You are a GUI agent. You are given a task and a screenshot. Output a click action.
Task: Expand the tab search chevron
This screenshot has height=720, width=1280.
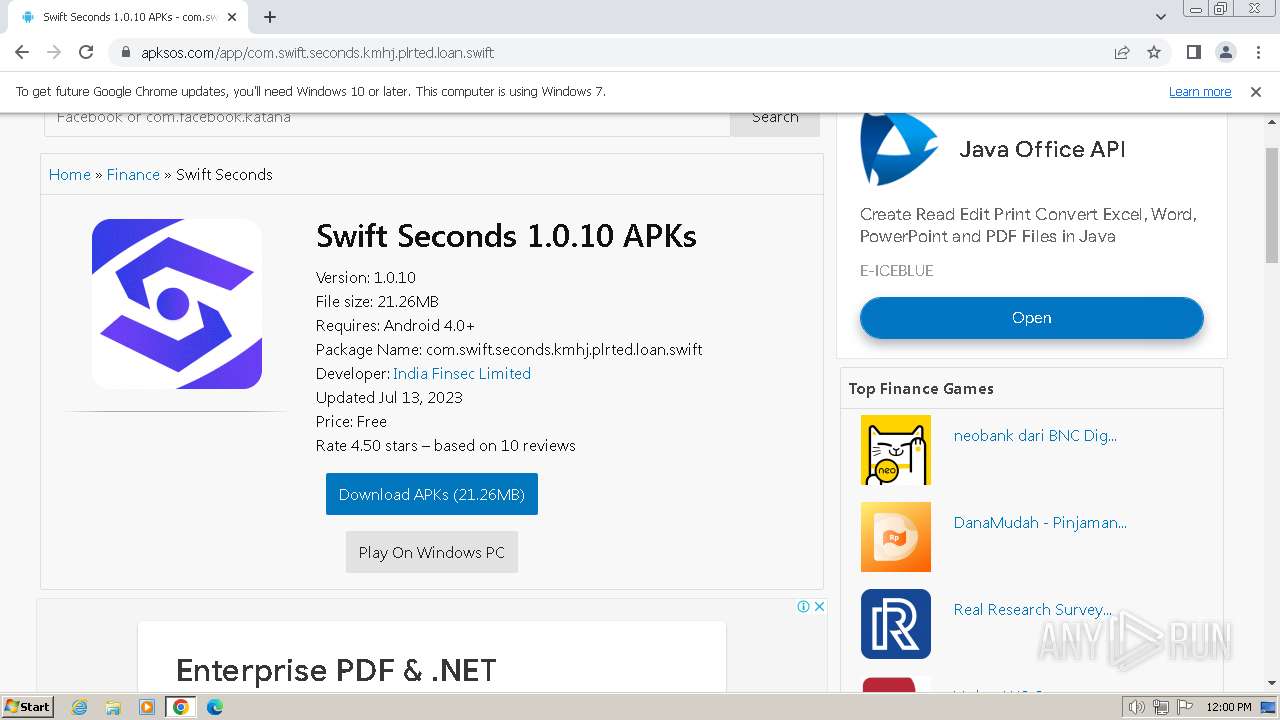tap(1160, 17)
